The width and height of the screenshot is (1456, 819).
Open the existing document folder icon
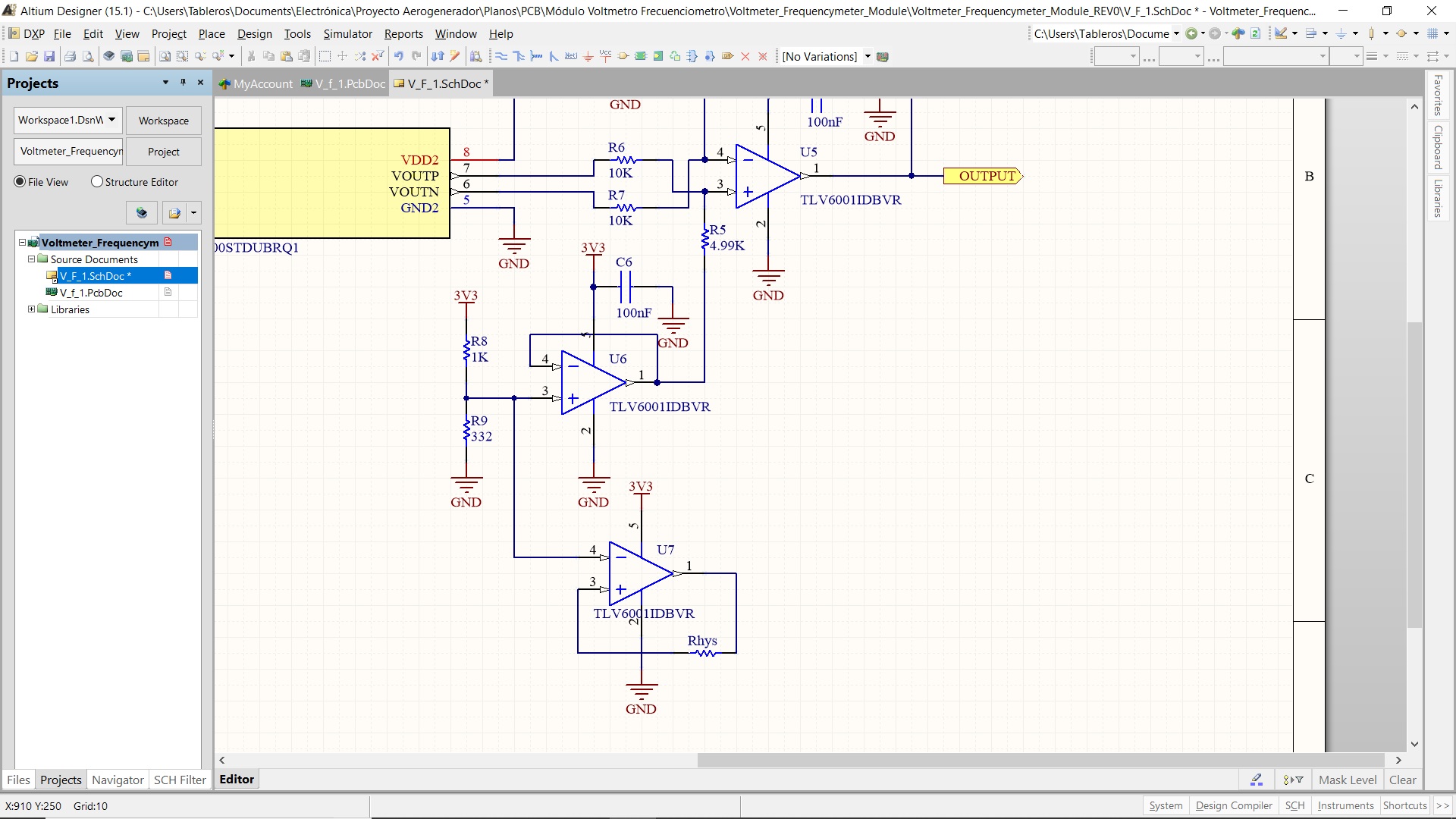point(31,56)
